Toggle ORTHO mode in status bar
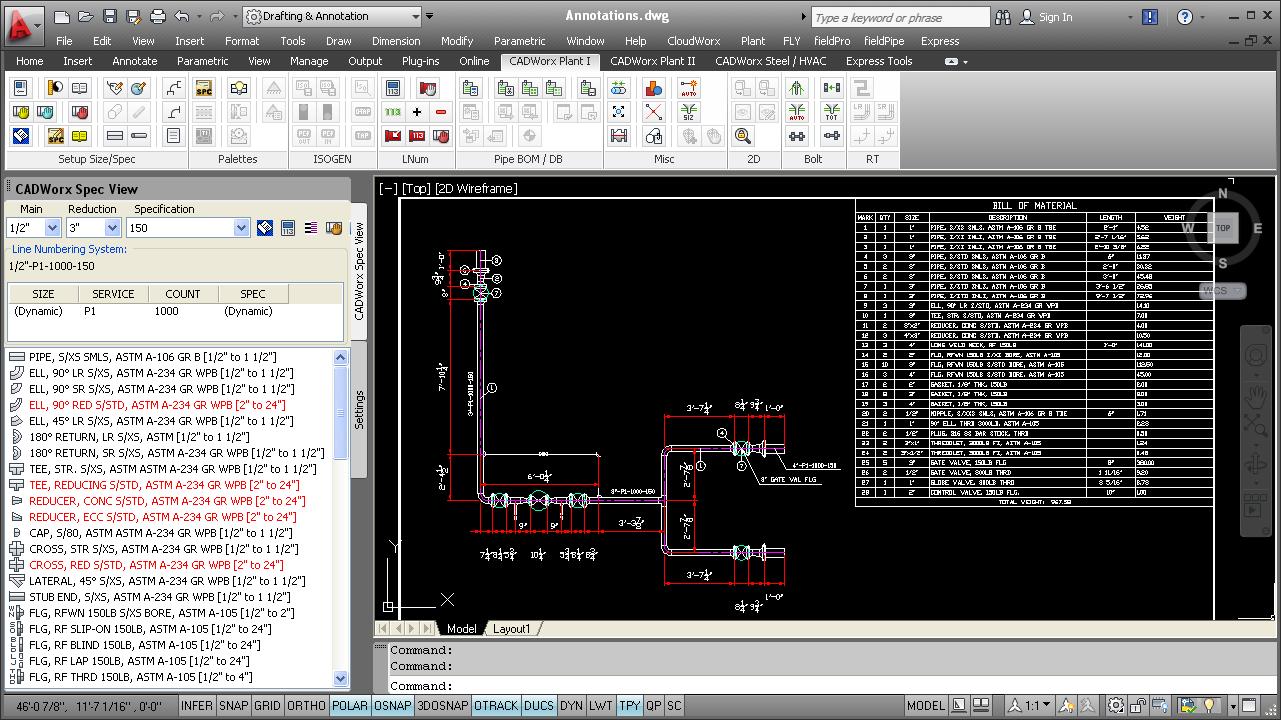 coord(306,705)
